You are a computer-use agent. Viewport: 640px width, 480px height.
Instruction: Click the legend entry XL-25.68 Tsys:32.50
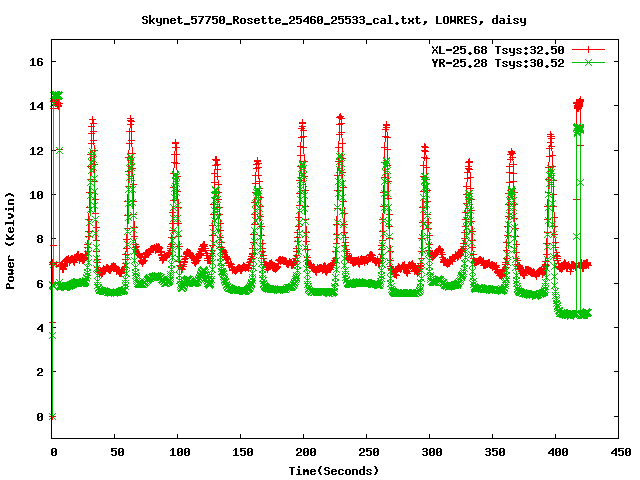point(498,50)
